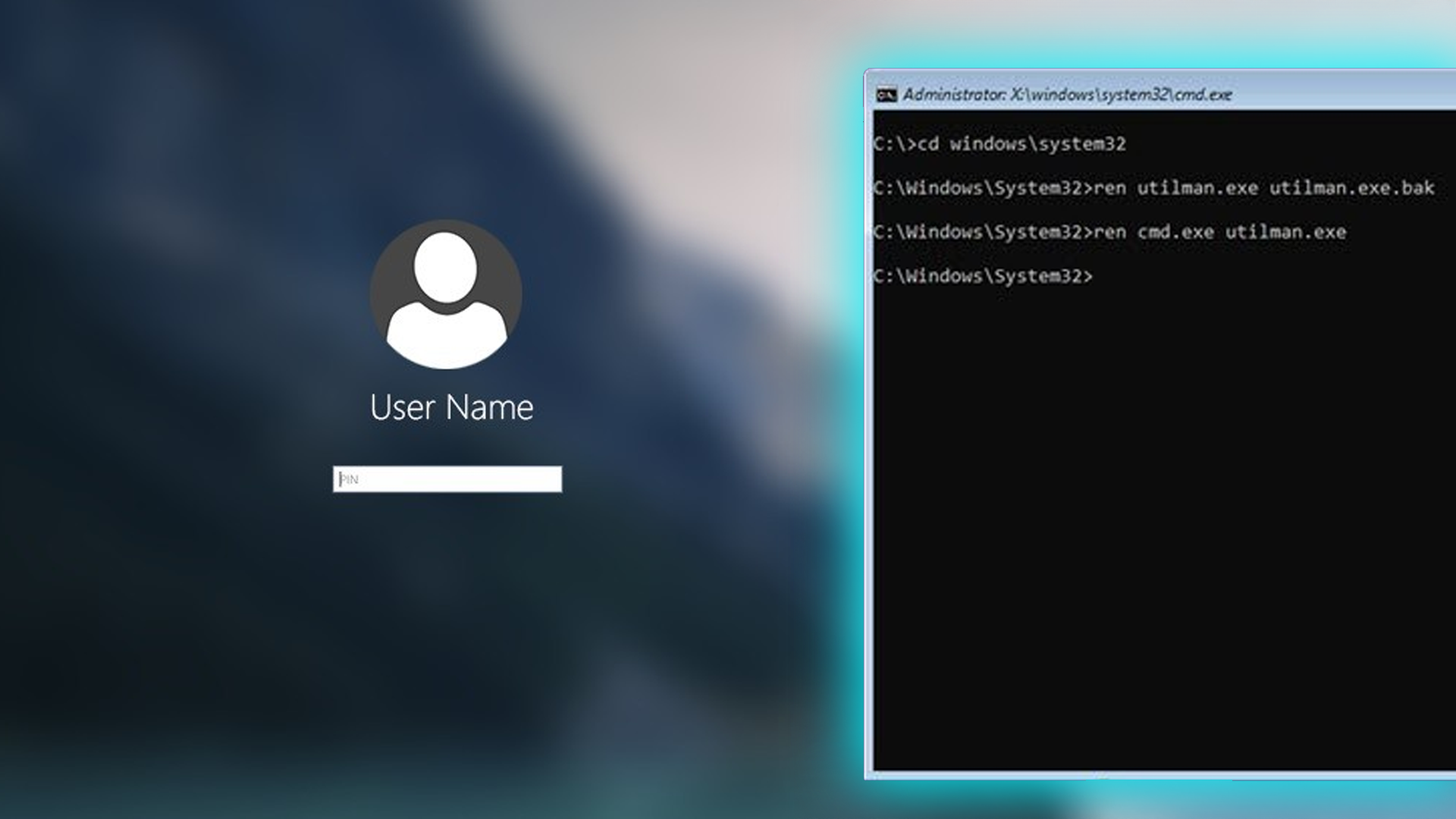This screenshot has height=819, width=1456.
Task: Click the last empty C:\Windows\System32> prompt
Action: tap(983, 276)
